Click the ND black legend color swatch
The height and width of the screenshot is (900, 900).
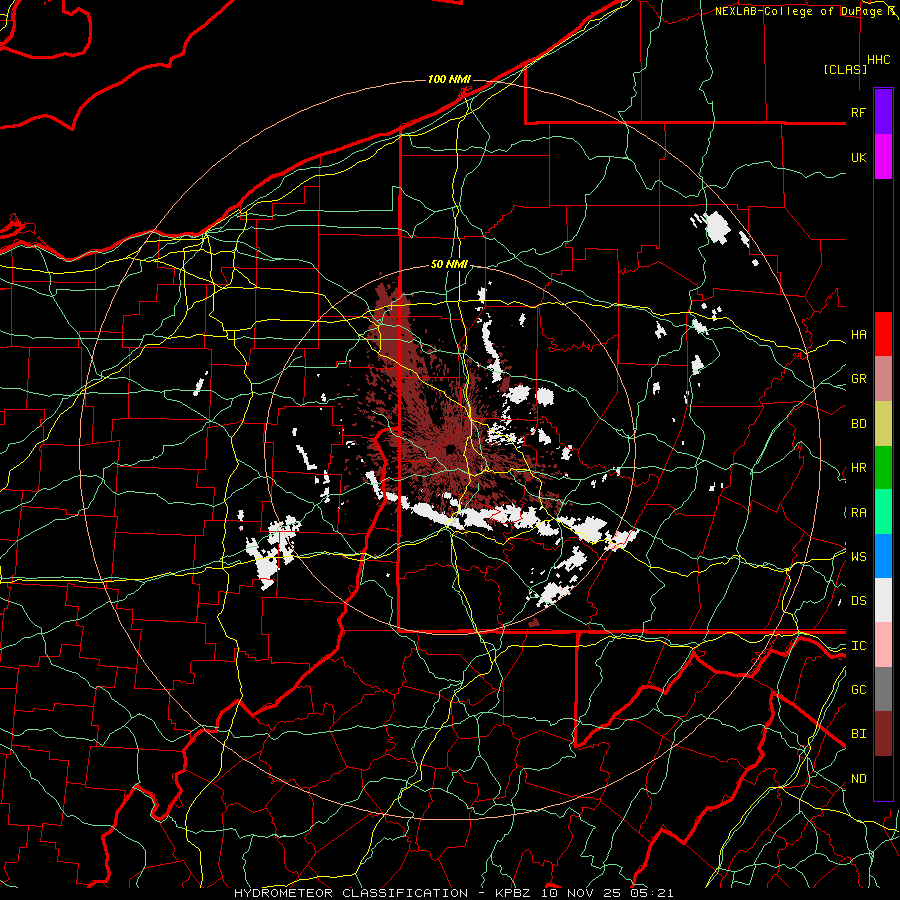pyautogui.click(x=883, y=778)
